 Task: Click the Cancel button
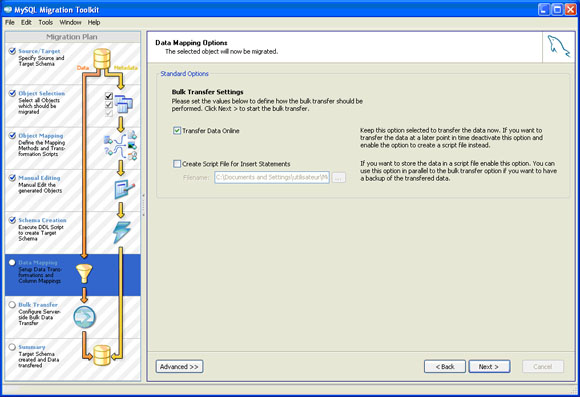(543, 367)
